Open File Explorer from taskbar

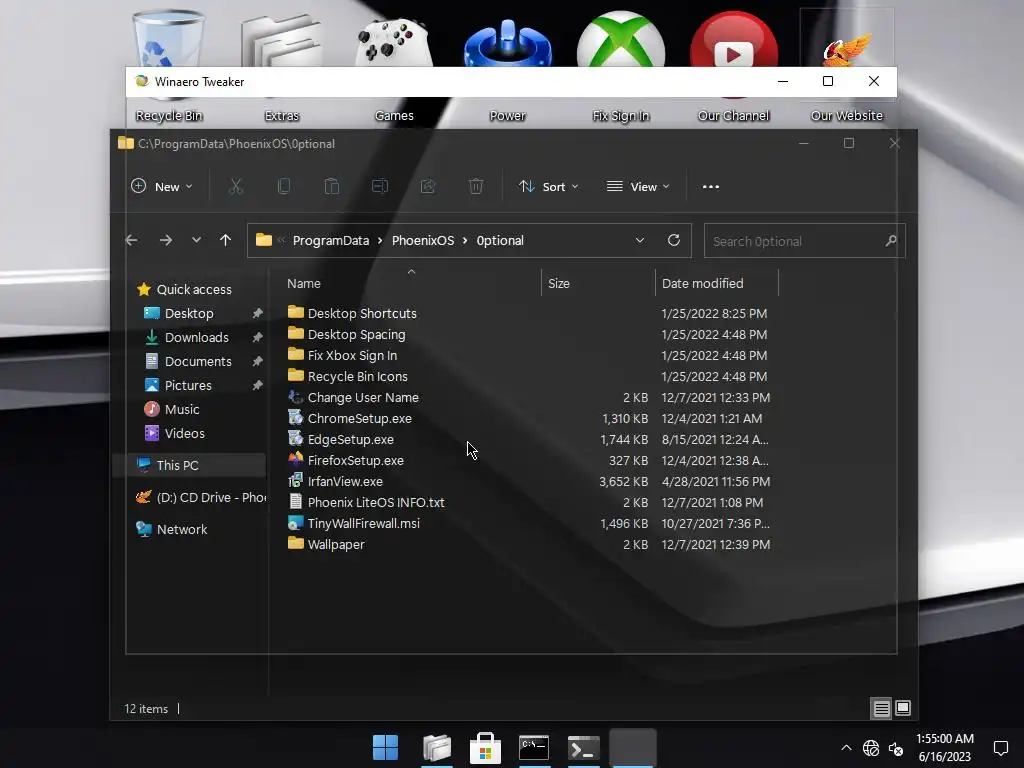[436, 748]
